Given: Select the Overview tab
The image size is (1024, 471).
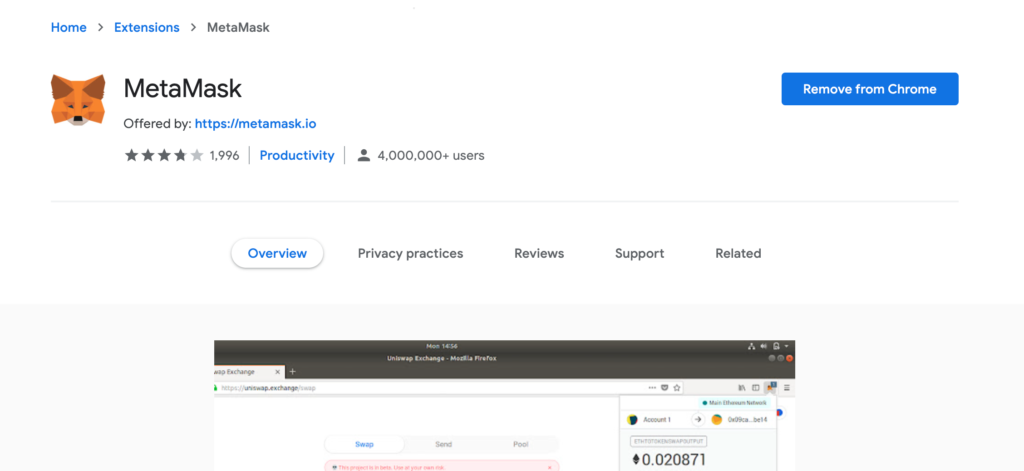Looking at the screenshot, I should coord(278,253).
